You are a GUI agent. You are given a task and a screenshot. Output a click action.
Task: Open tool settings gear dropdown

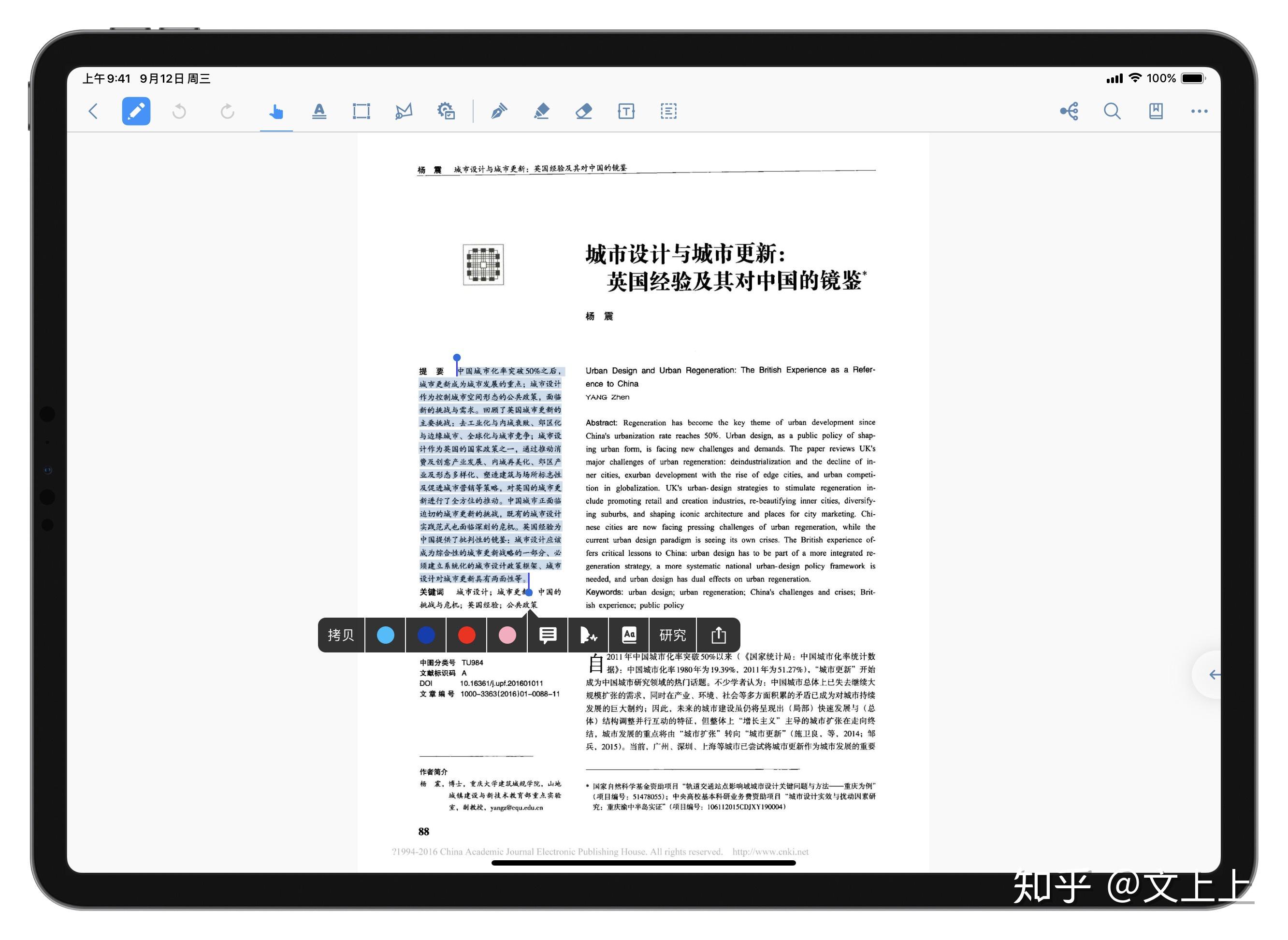(446, 111)
